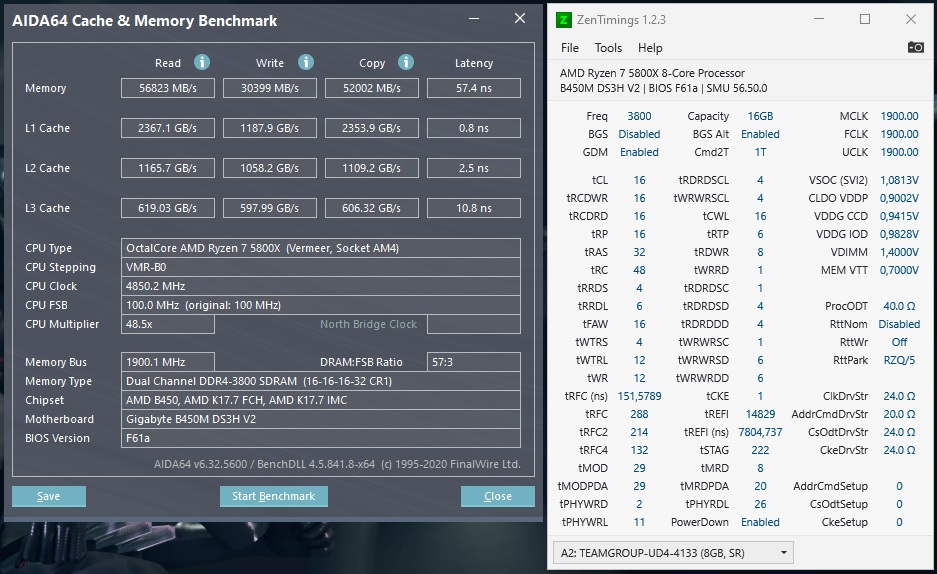This screenshot has height=574, width=937.
Task: Click the empty North Bridge Clock field
Action: point(474,324)
